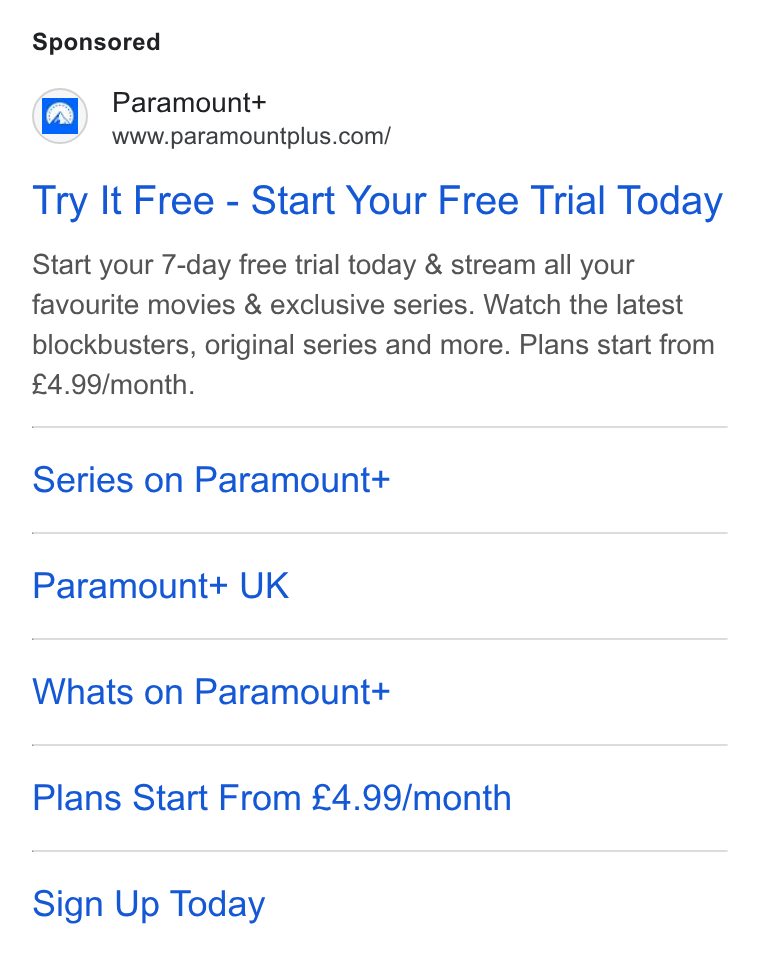
Task: Click the word 'Series' in first sitelink
Action: pos(83,480)
